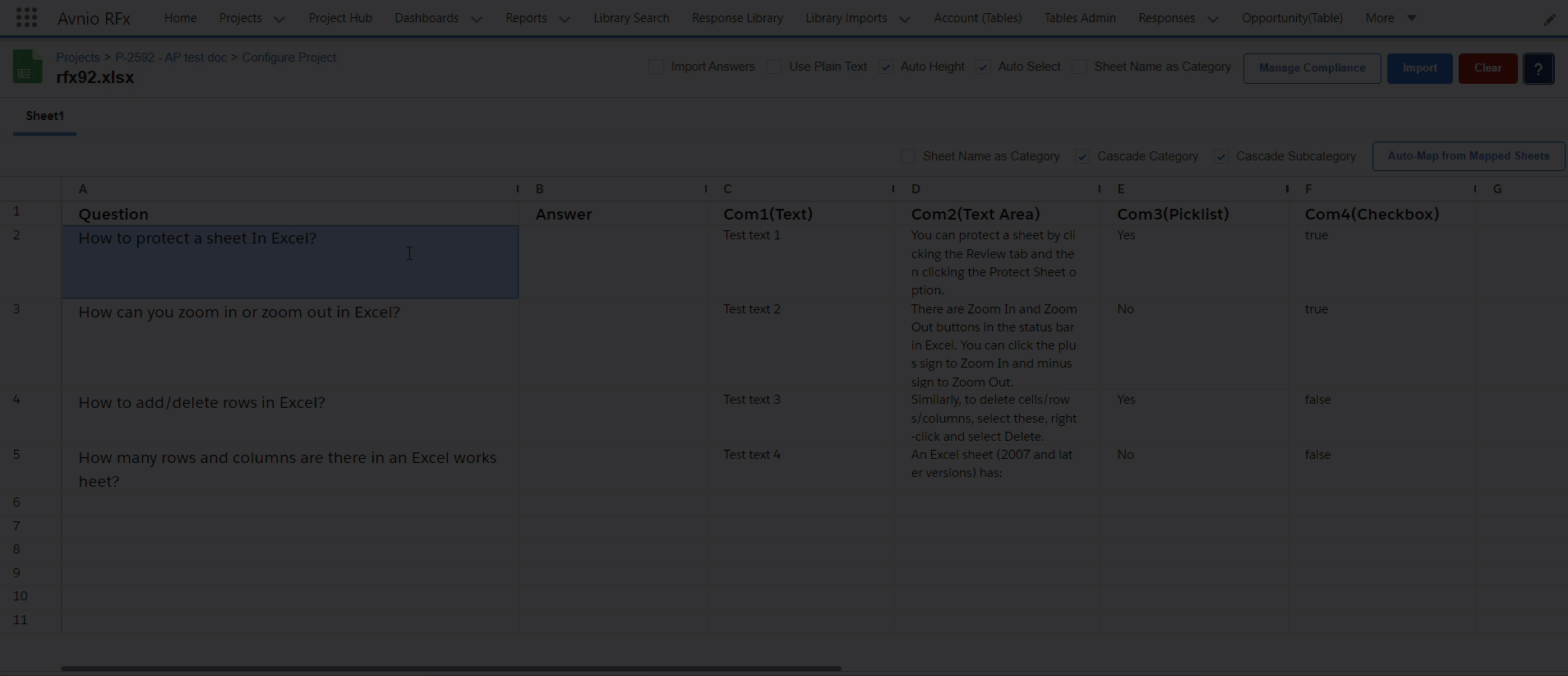This screenshot has width=1568, height=676.
Task: Expand the Projects menu chevron
Action: 279,19
